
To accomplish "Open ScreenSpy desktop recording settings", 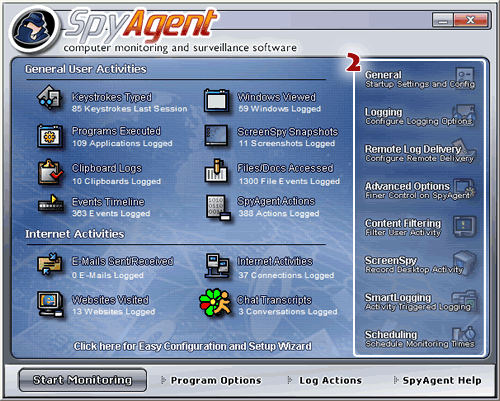I will (414, 264).
